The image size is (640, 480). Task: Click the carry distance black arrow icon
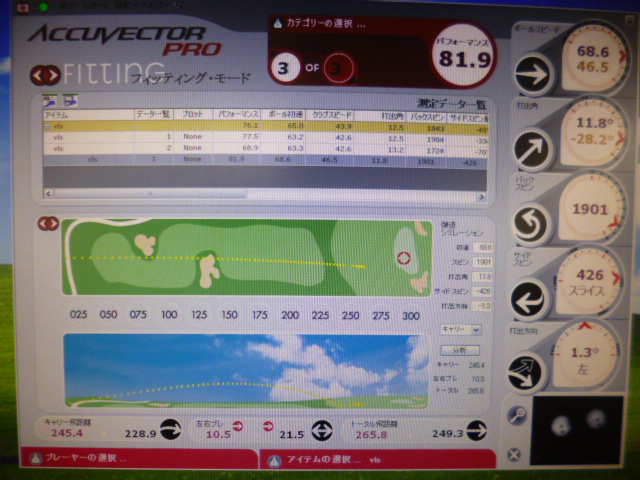171,429
